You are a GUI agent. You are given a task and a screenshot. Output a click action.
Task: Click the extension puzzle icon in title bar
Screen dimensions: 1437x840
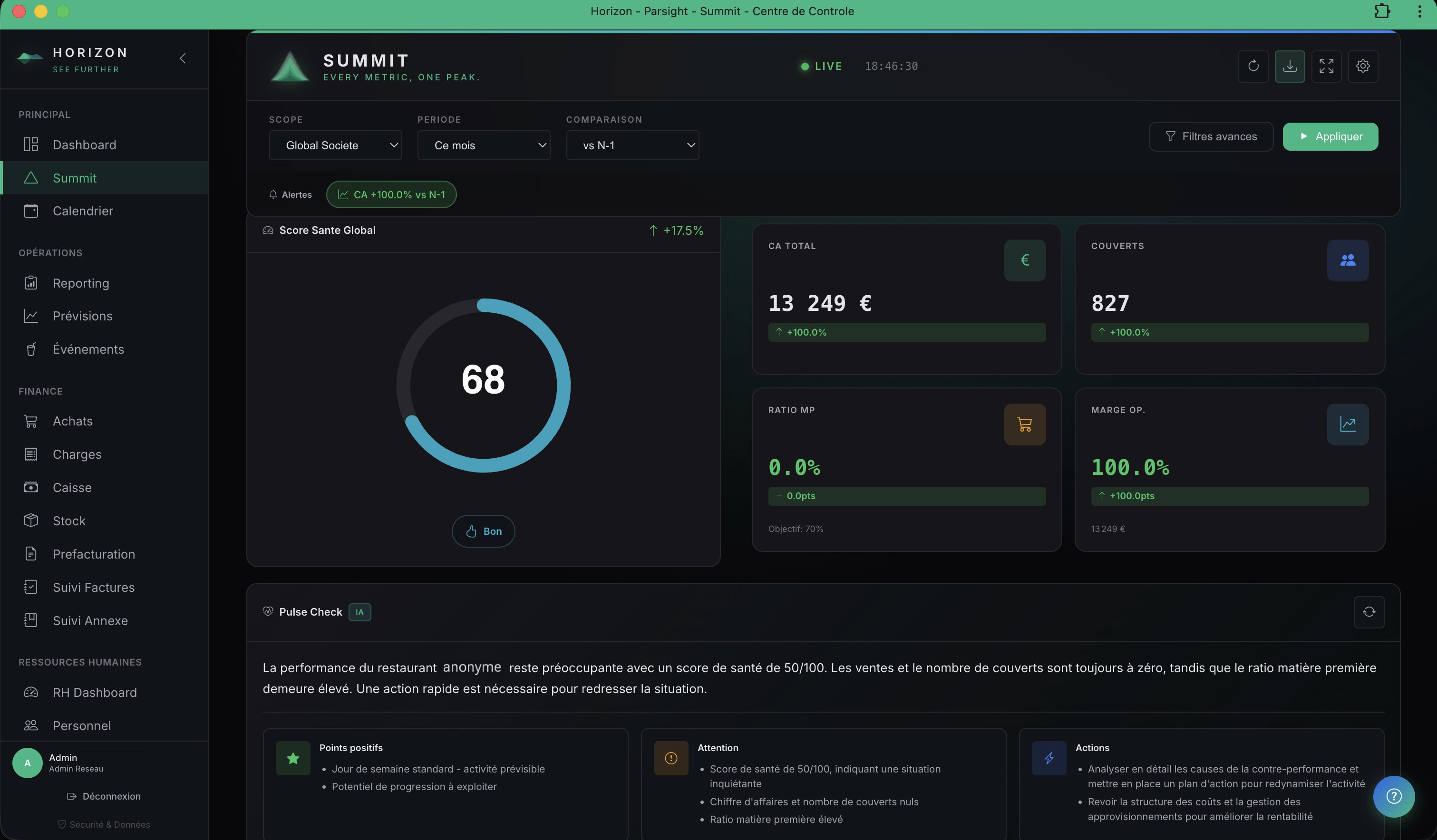pyautogui.click(x=1382, y=11)
